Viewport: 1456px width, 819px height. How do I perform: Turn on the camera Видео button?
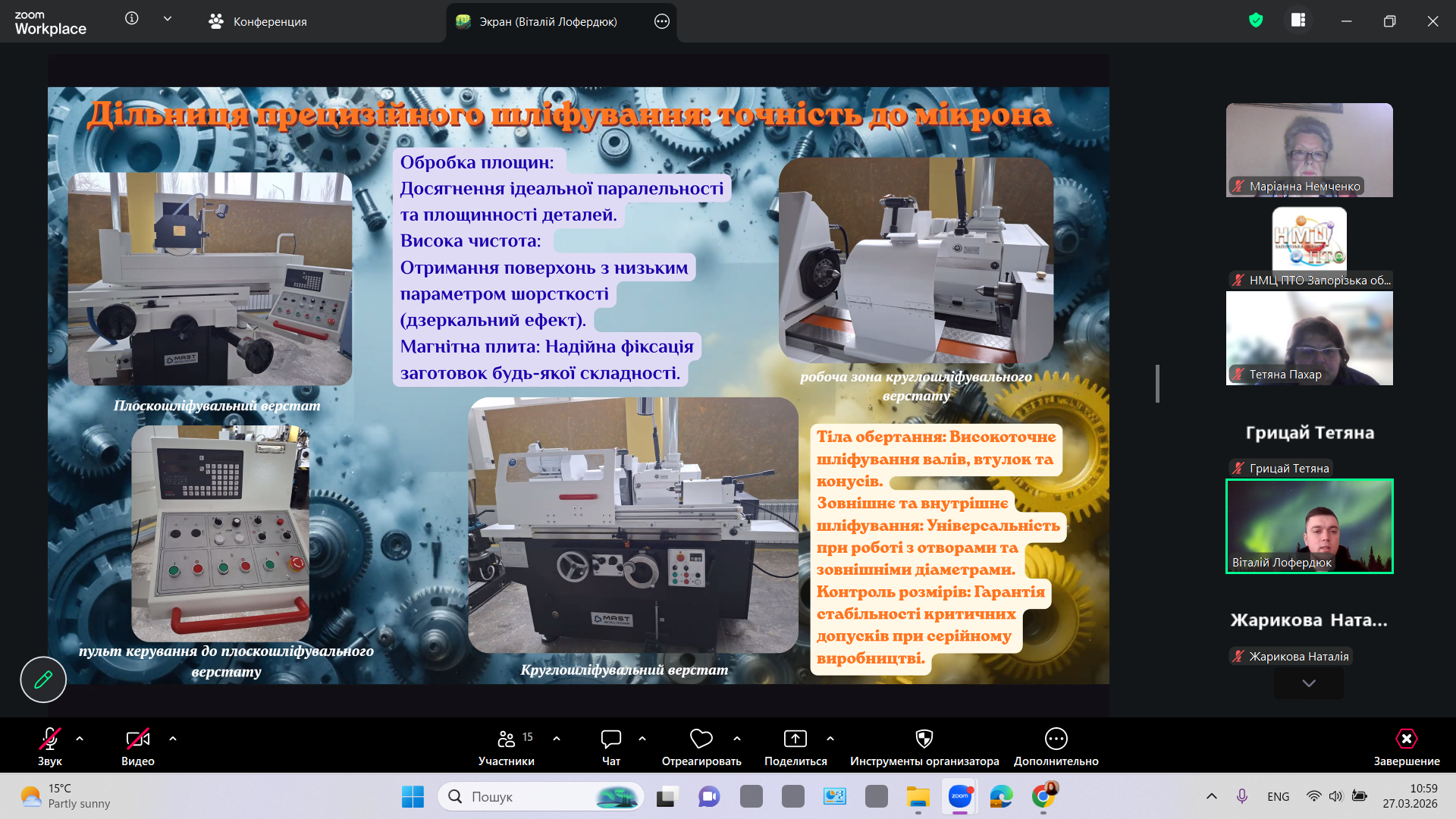137,739
